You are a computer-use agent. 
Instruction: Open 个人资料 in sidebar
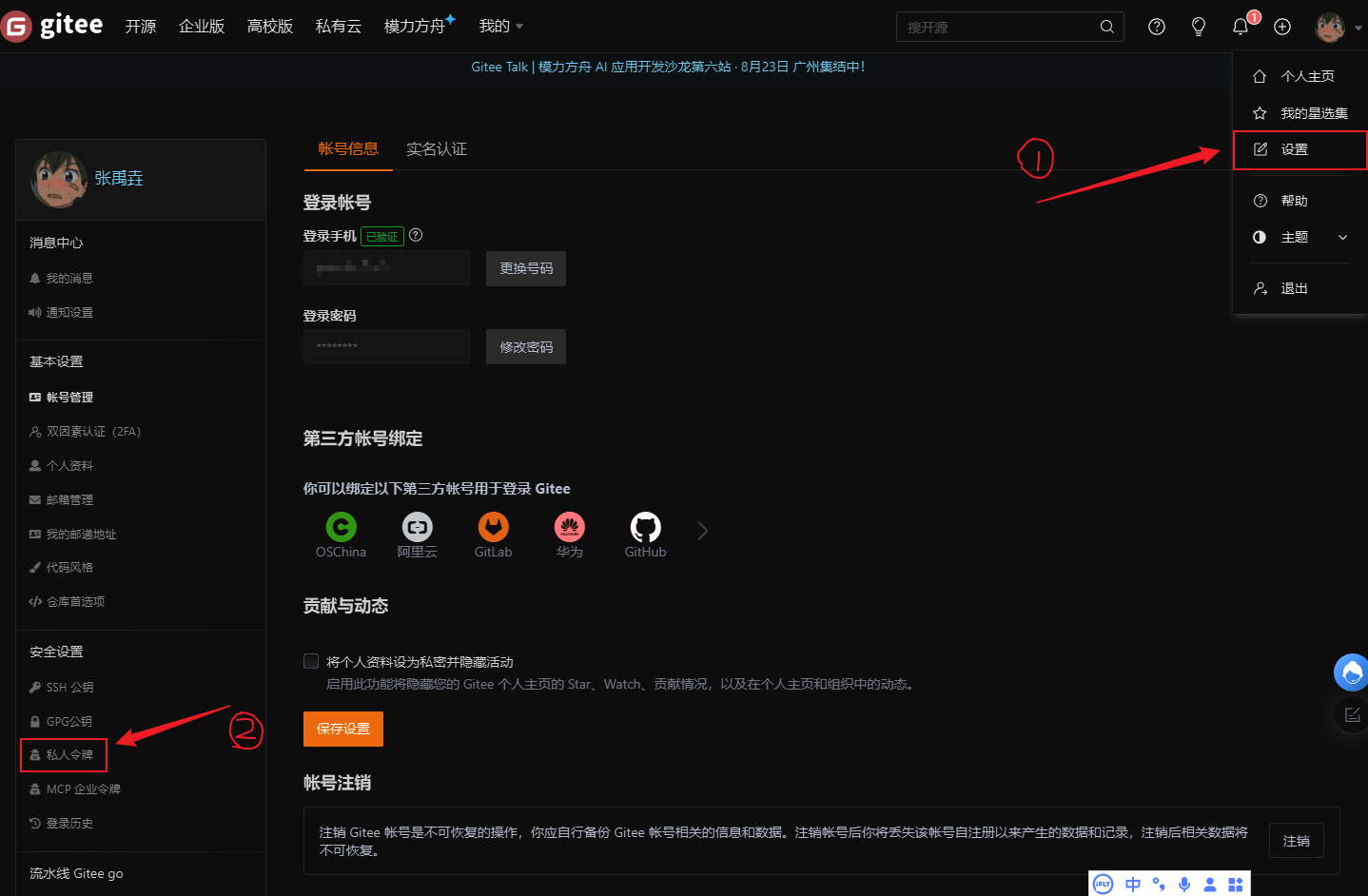[x=69, y=466]
